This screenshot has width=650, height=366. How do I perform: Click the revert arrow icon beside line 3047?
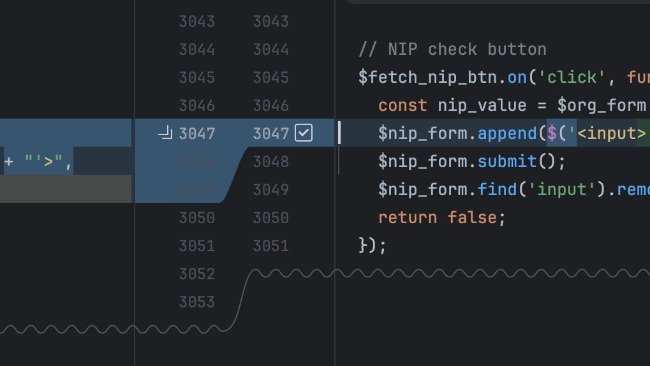(x=165, y=133)
